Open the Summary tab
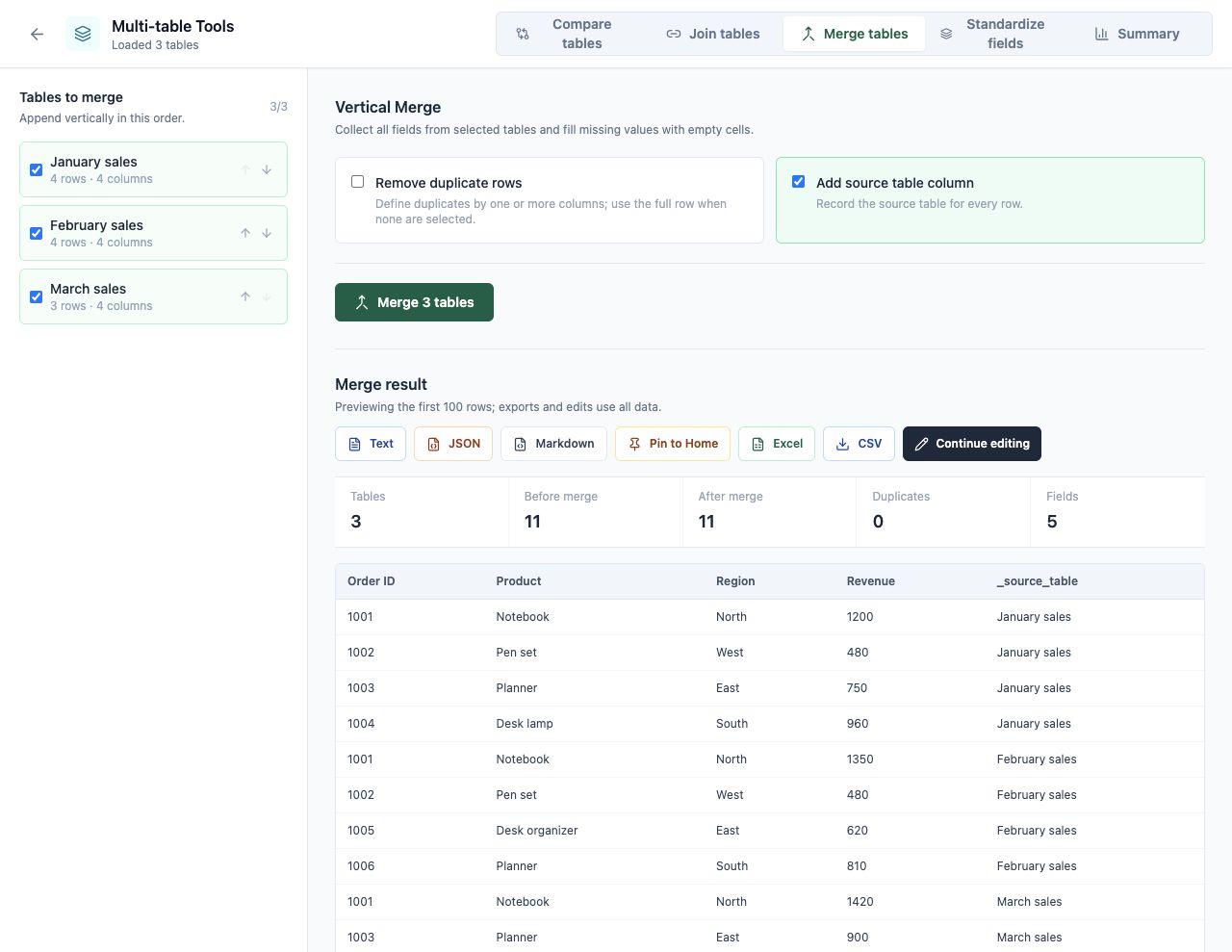 click(x=1138, y=34)
